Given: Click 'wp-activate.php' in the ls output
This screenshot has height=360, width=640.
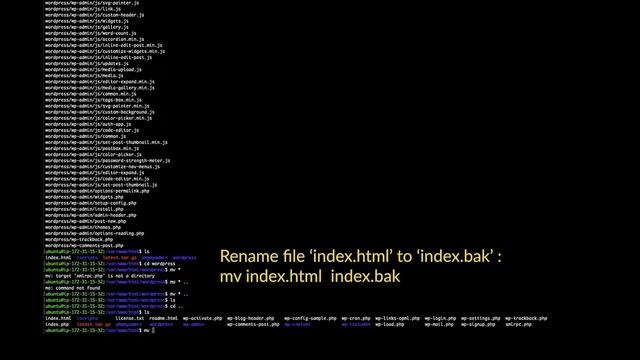Looking at the screenshot, I should pyautogui.click(x=202, y=318).
